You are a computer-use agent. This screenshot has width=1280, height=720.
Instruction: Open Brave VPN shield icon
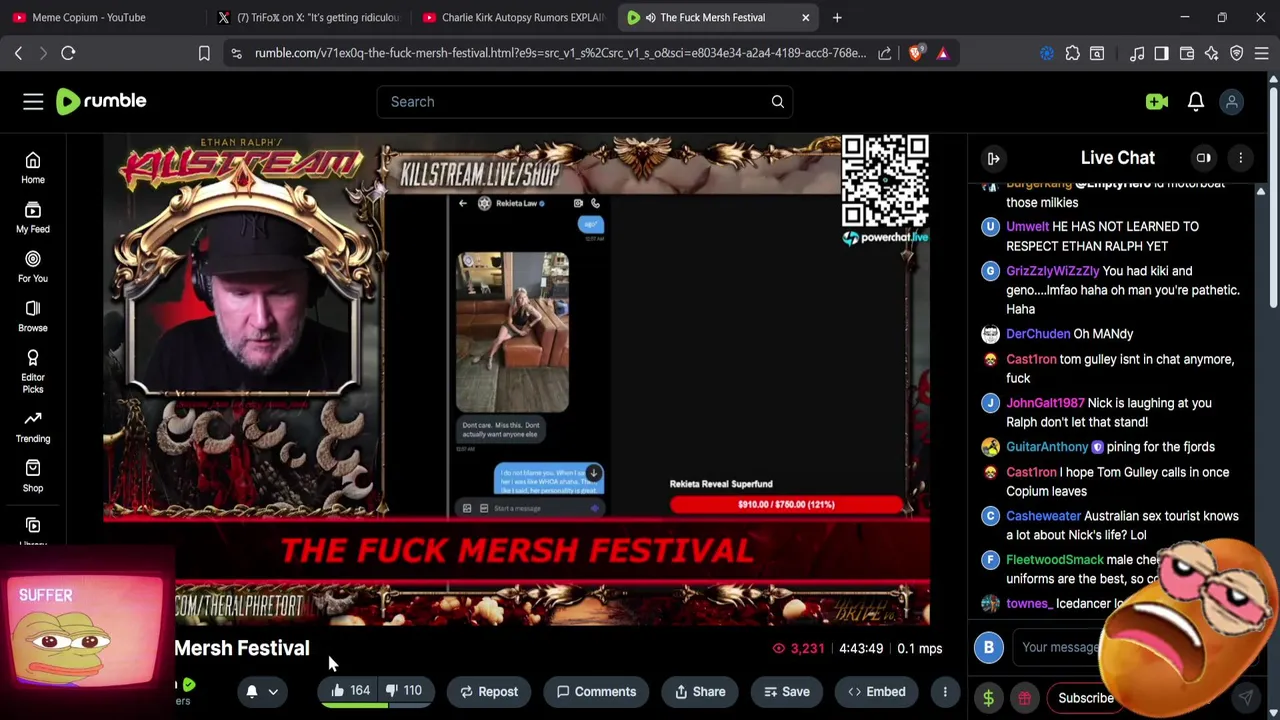click(1237, 53)
